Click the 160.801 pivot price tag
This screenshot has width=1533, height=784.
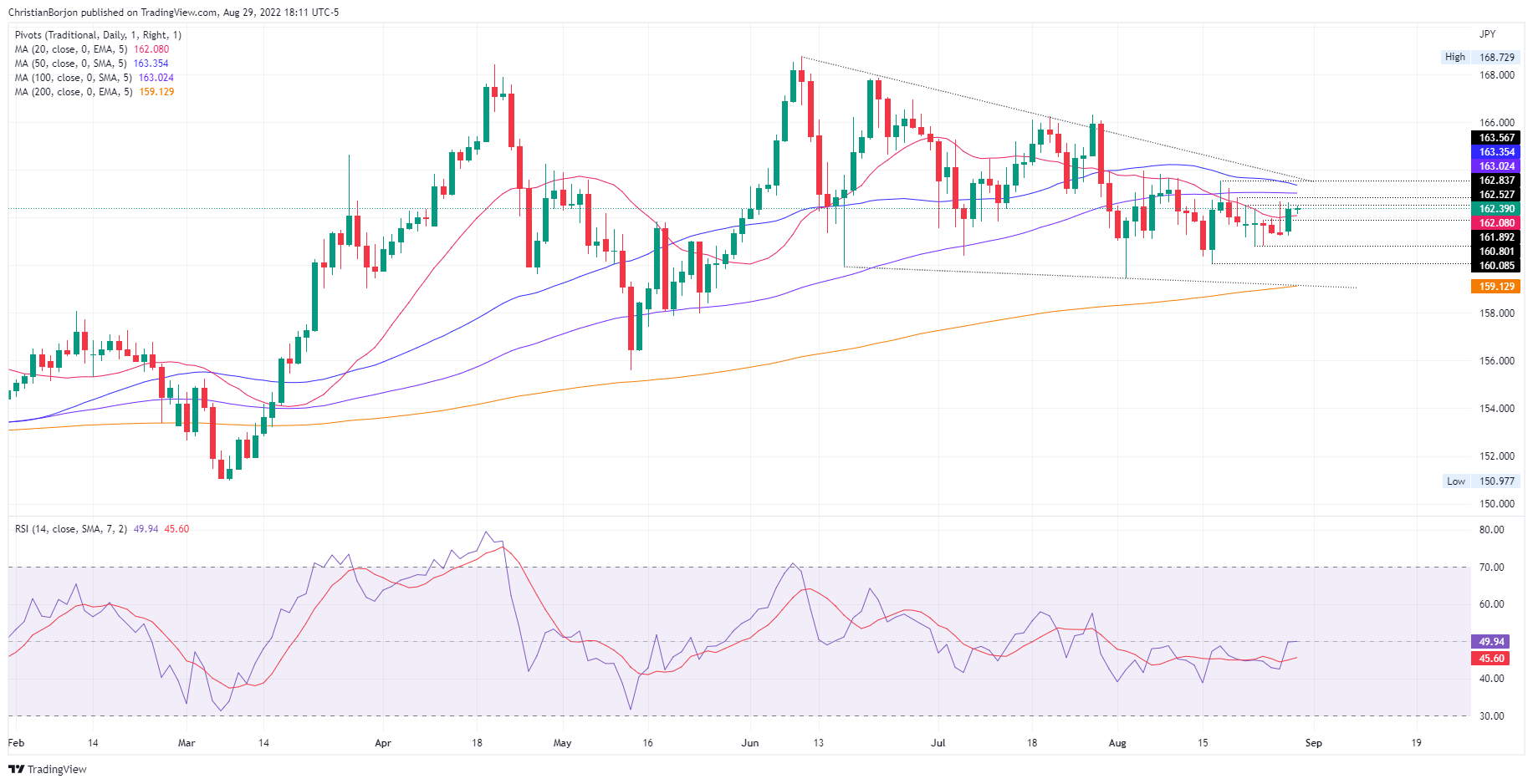[x=1496, y=252]
